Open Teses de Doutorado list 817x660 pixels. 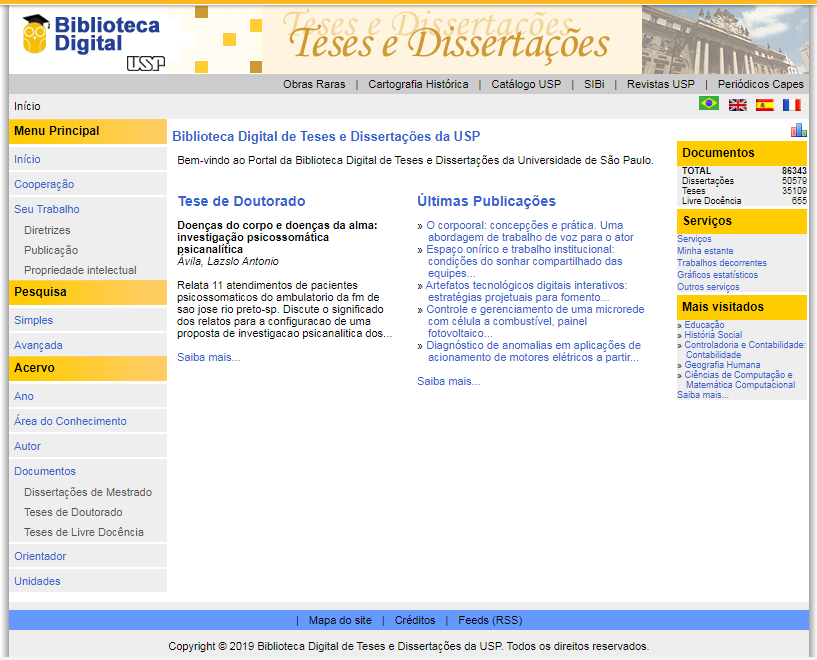[x=73, y=512]
